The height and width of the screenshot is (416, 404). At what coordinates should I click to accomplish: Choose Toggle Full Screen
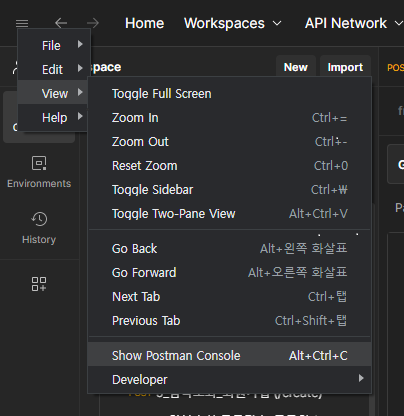coord(229,94)
